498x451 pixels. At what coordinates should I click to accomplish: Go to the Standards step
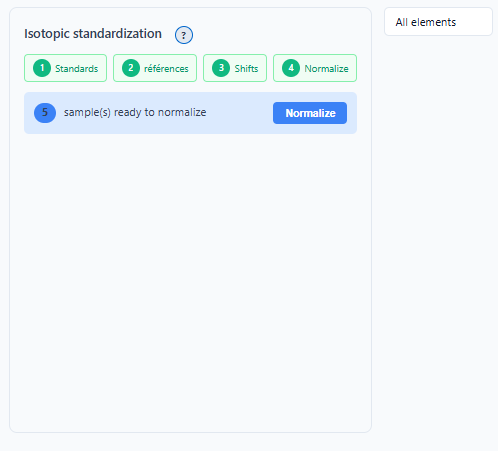pyautogui.click(x=65, y=68)
